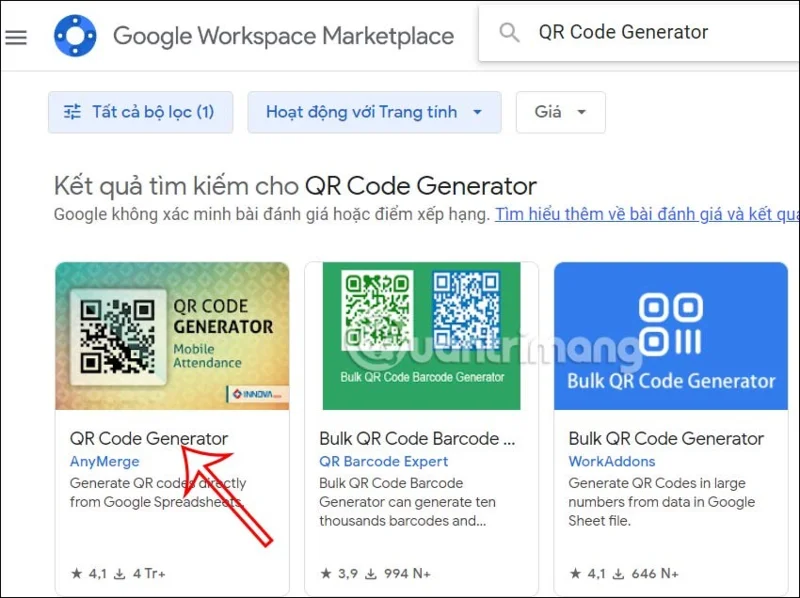Image resolution: width=800 pixels, height=598 pixels.
Task: Click the download icon next to 4 Tr+
Action: 119,574
